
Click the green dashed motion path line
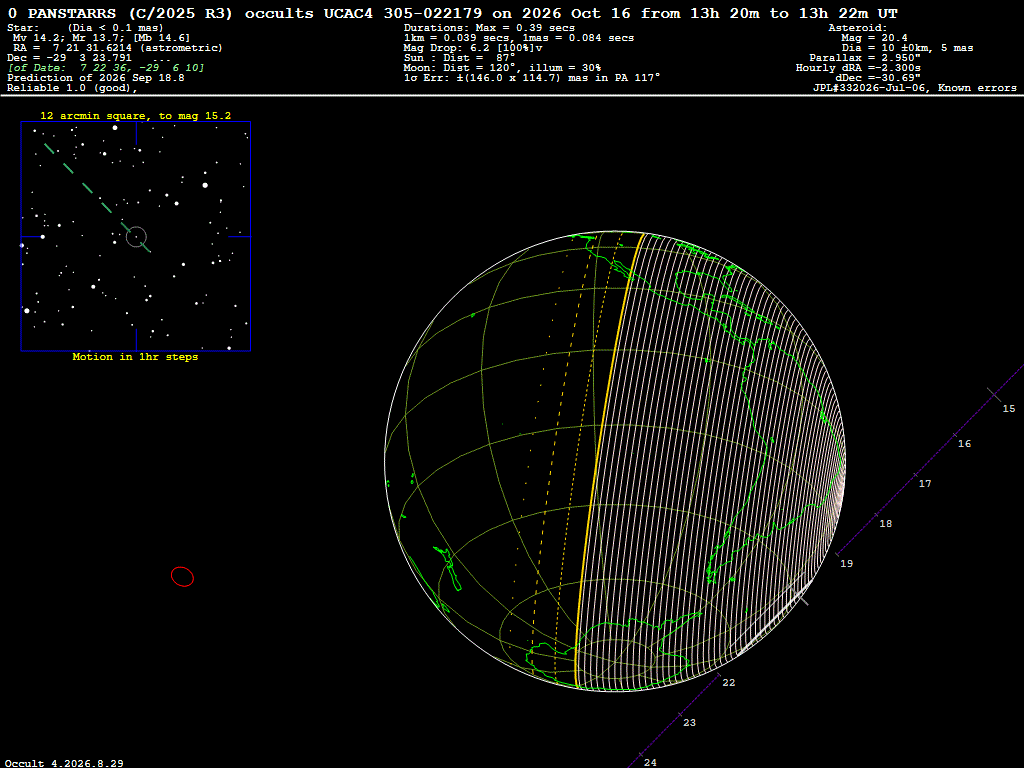point(97,197)
